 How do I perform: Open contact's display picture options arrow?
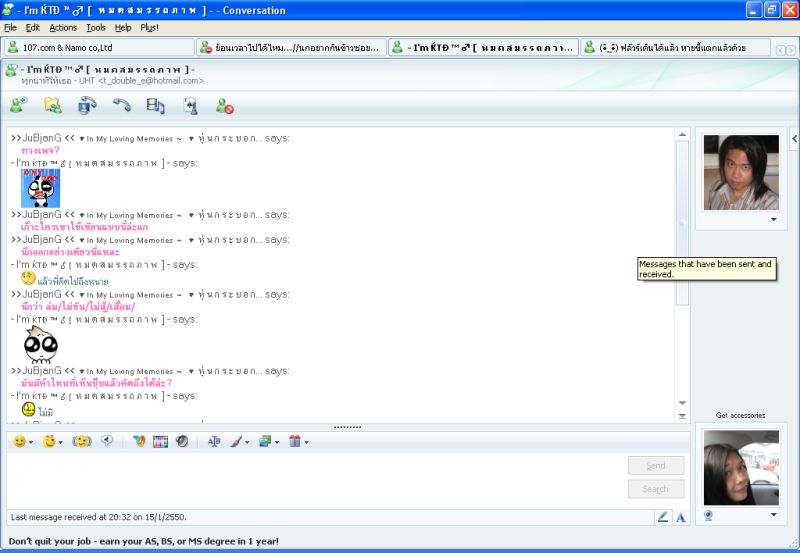click(773, 219)
